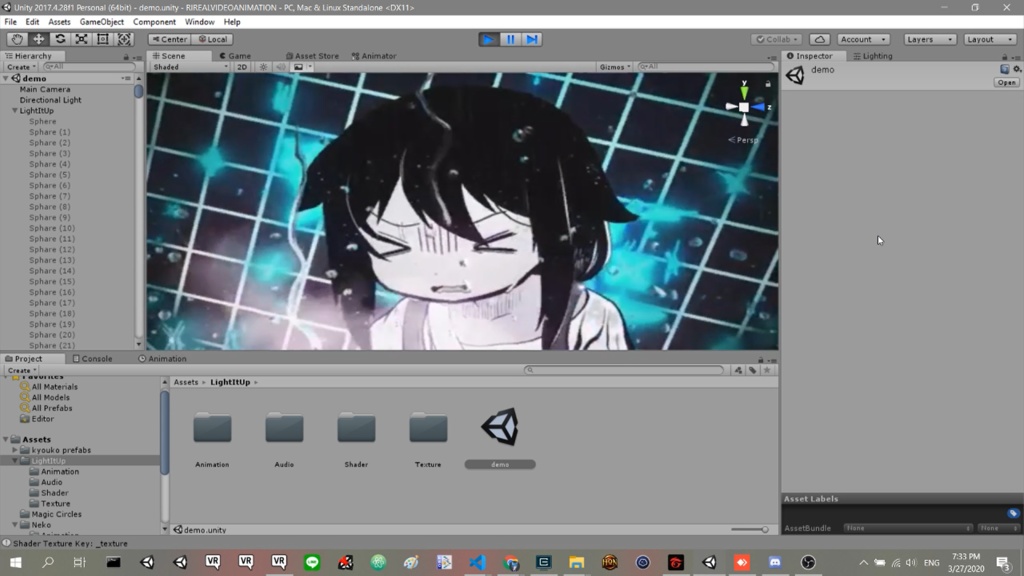Open the Animation folder thumbnail
The height and width of the screenshot is (576, 1024).
pos(212,428)
